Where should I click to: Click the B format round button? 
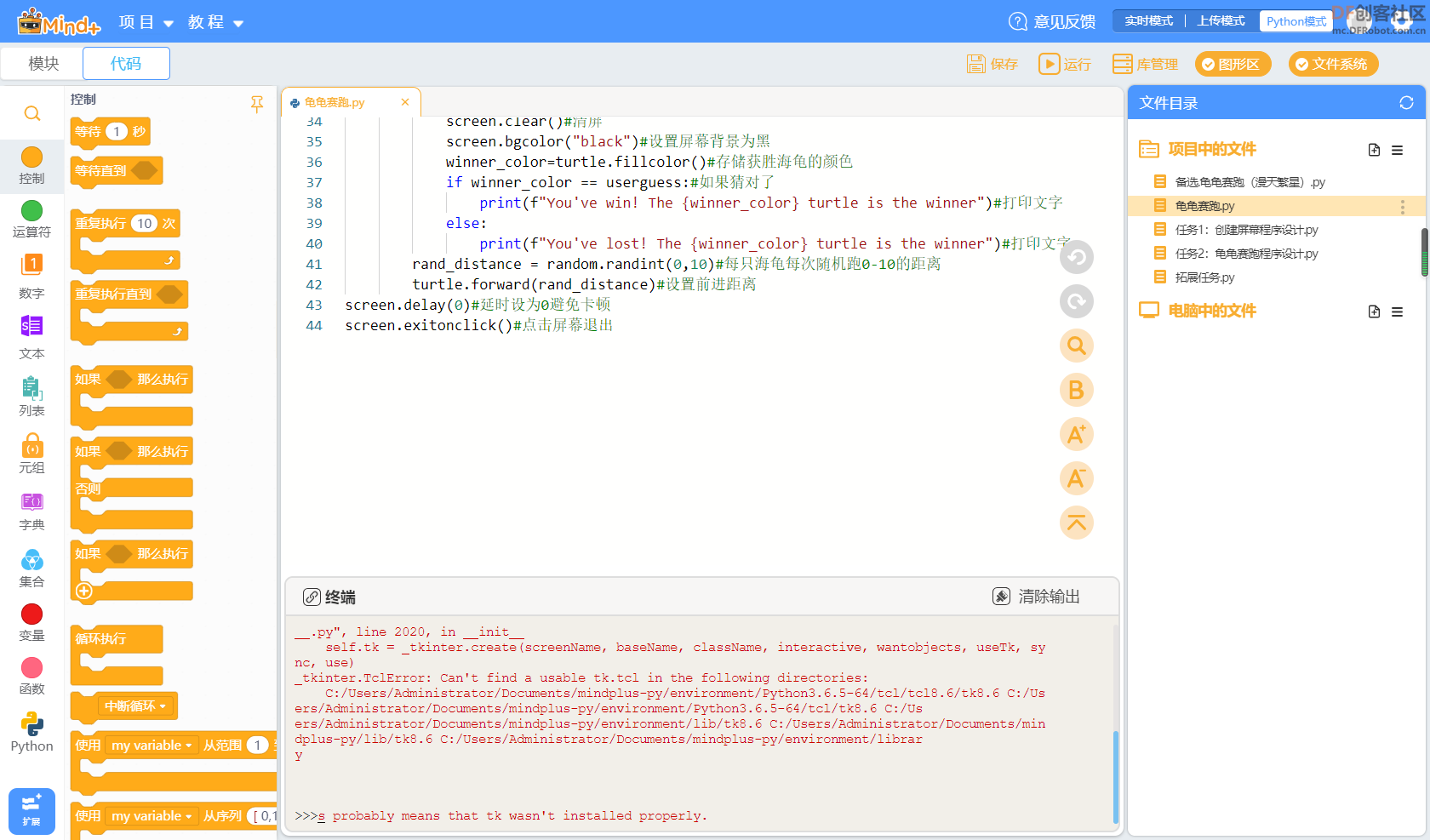point(1076,390)
